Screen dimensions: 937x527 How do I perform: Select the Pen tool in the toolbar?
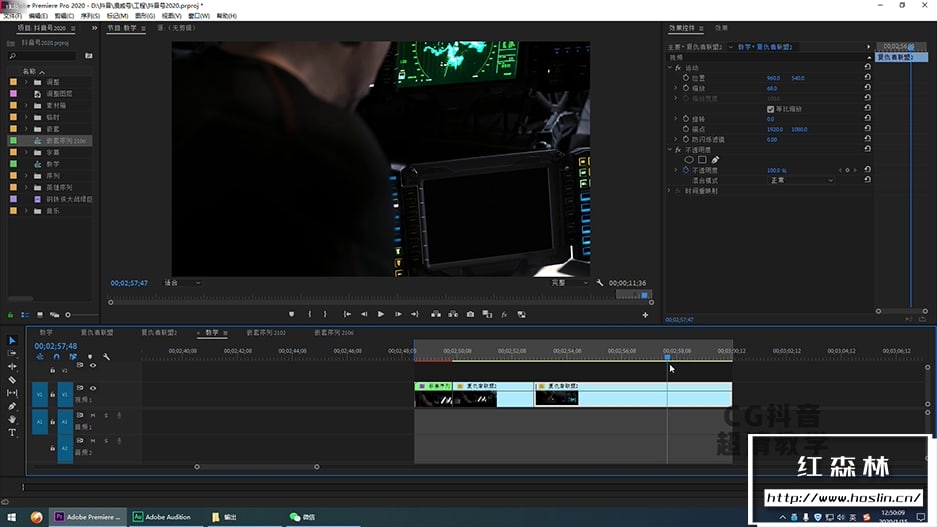coord(12,406)
